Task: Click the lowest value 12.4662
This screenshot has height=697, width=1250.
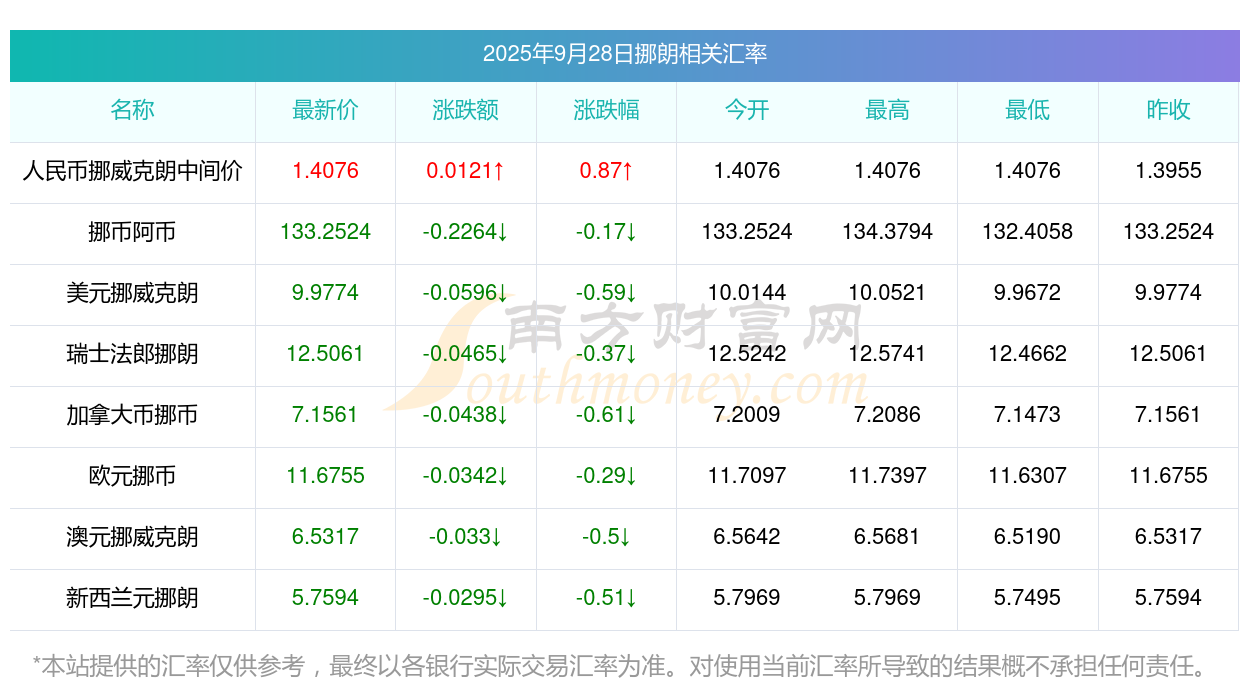Action: 1028,354
